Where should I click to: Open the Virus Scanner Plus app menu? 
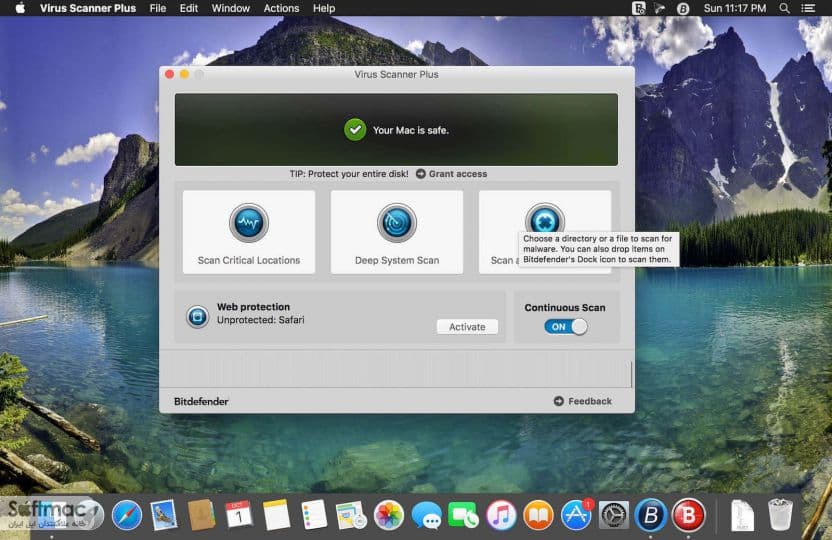(88, 8)
